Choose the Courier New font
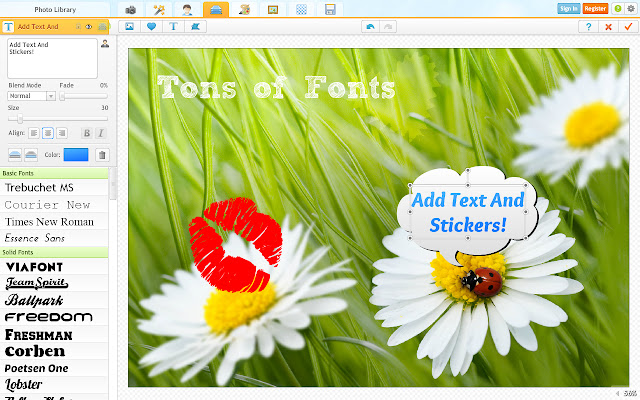 tap(54, 204)
